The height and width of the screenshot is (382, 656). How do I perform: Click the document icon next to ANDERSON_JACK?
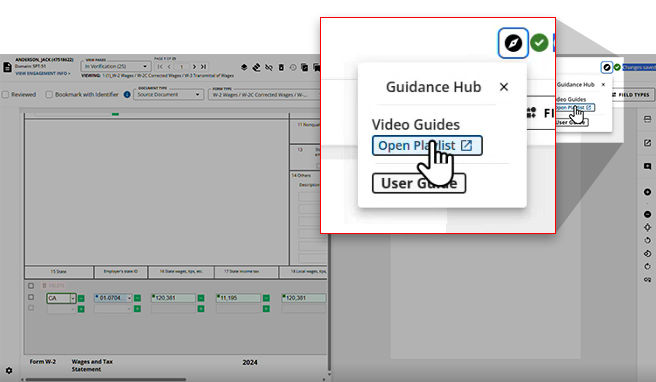click(8, 67)
